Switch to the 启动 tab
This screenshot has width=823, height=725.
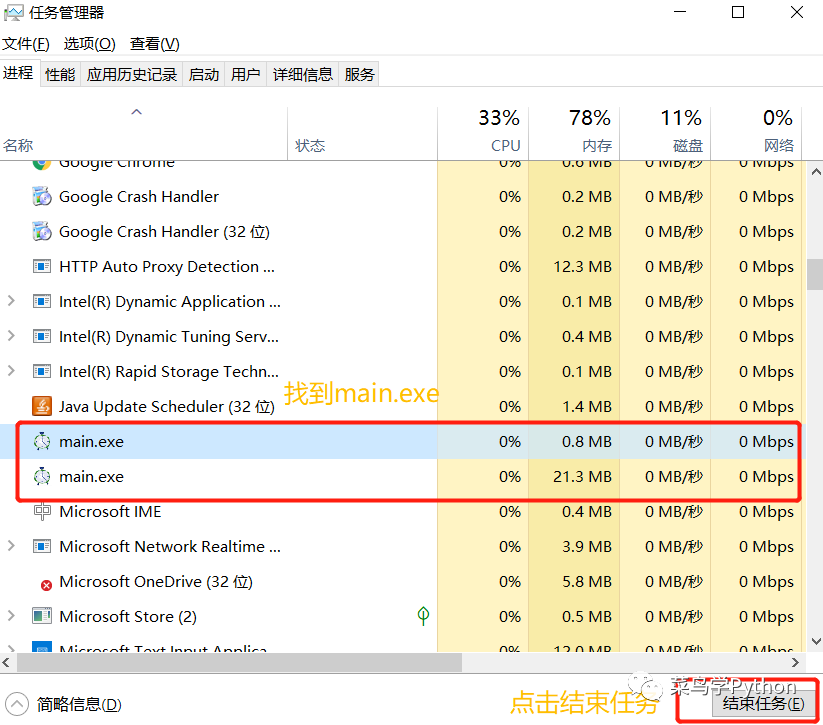[x=204, y=75]
